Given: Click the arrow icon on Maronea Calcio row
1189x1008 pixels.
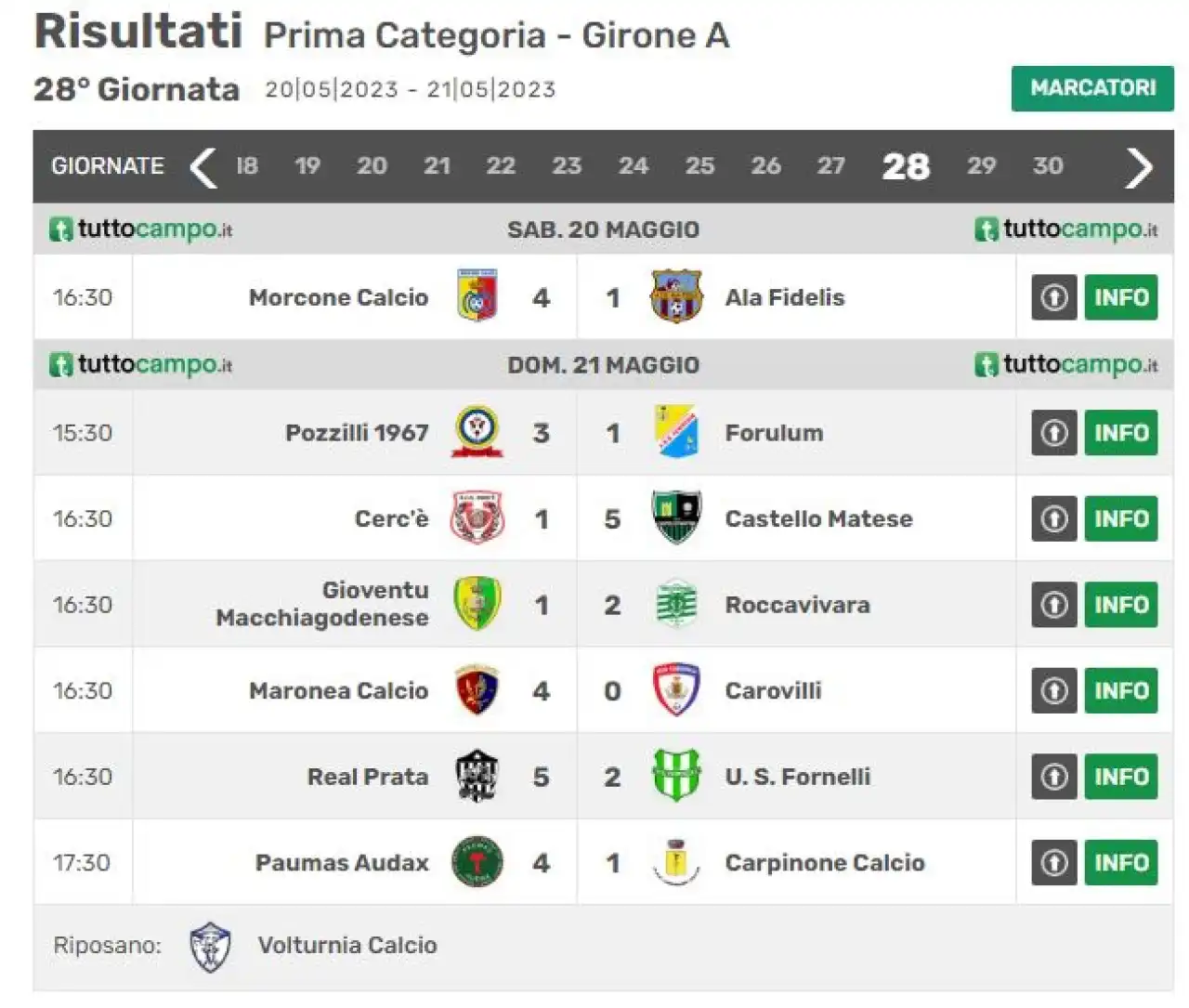Looking at the screenshot, I should [1054, 690].
